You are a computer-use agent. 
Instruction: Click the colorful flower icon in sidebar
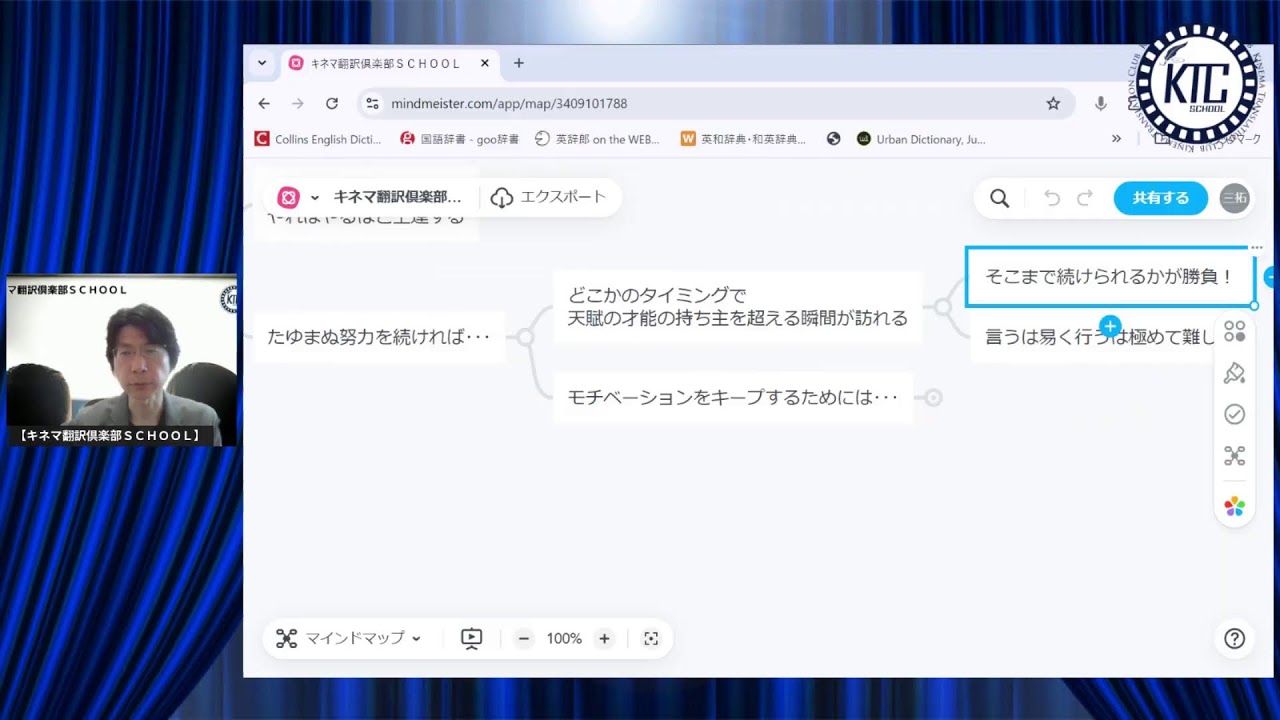point(1234,507)
